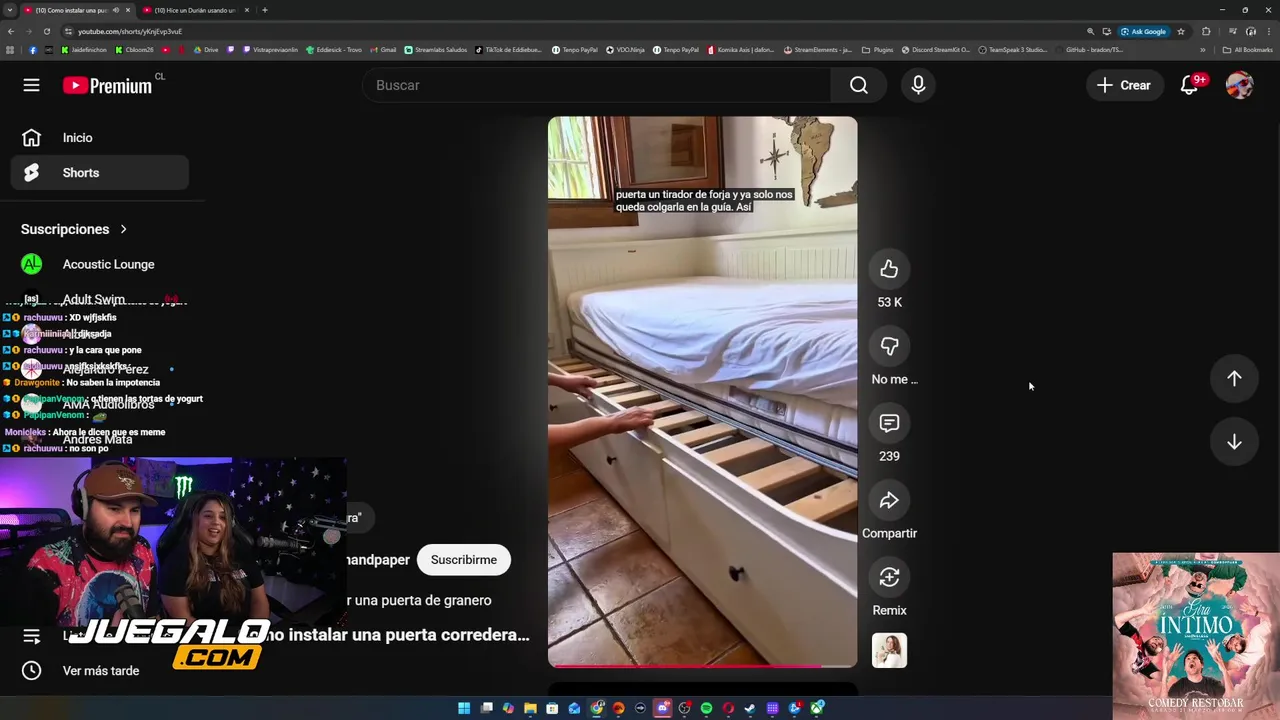Remix this short

click(x=889, y=577)
